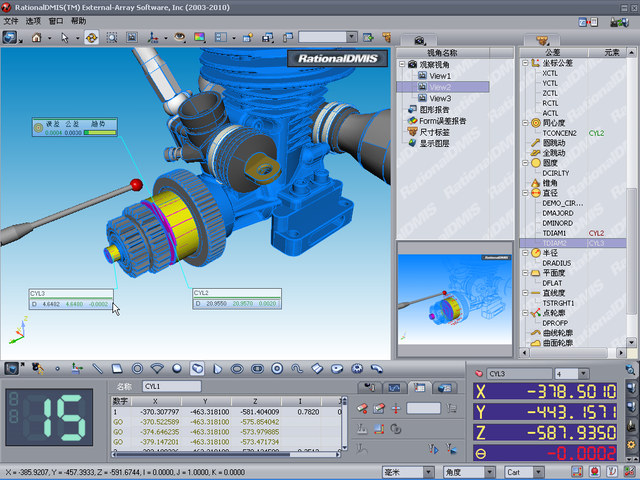
Task: Click the 3D model preview thumbnail
Action: (457, 299)
